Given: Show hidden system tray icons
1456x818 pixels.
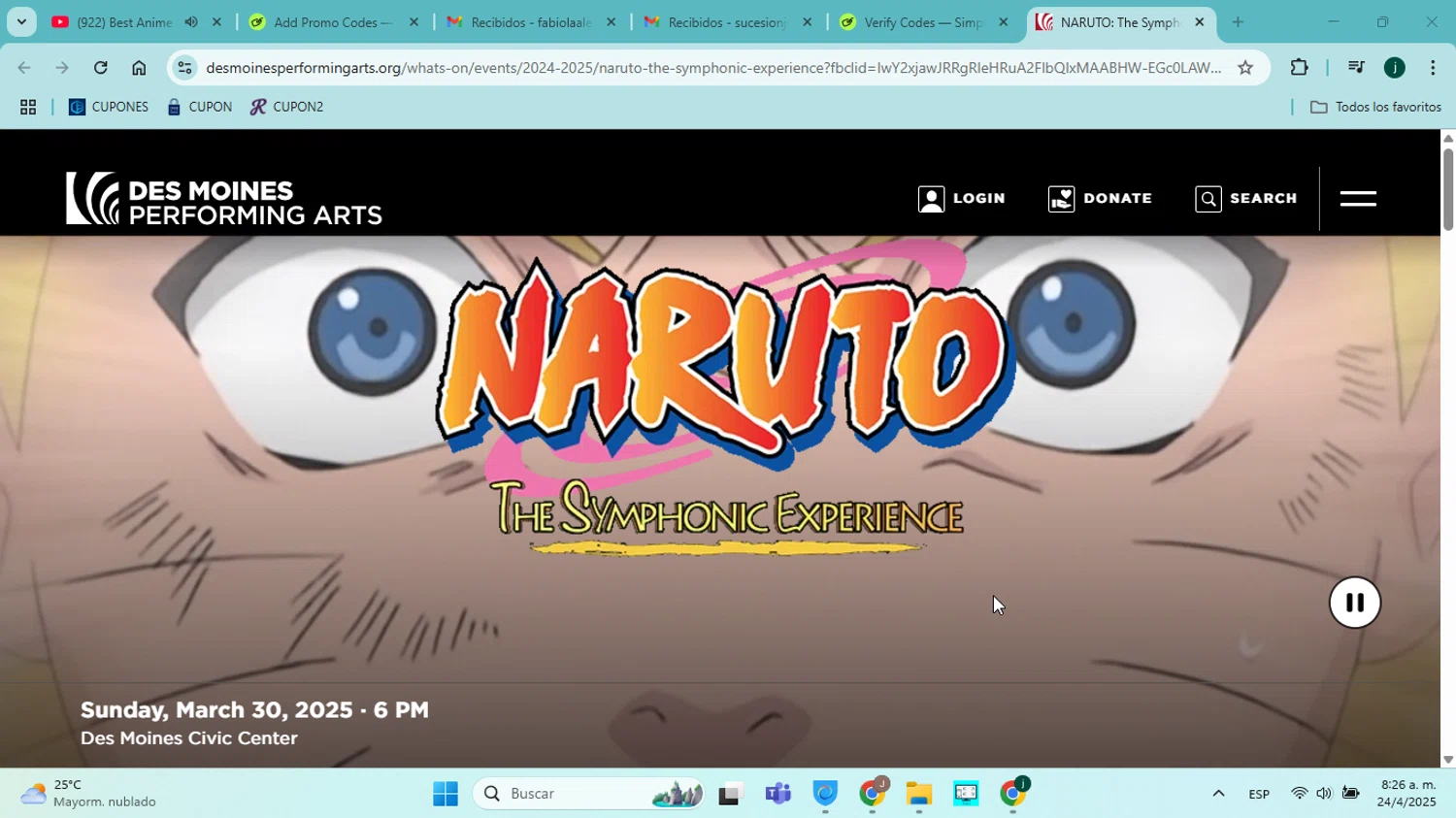Looking at the screenshot, I should point(1218,794).
